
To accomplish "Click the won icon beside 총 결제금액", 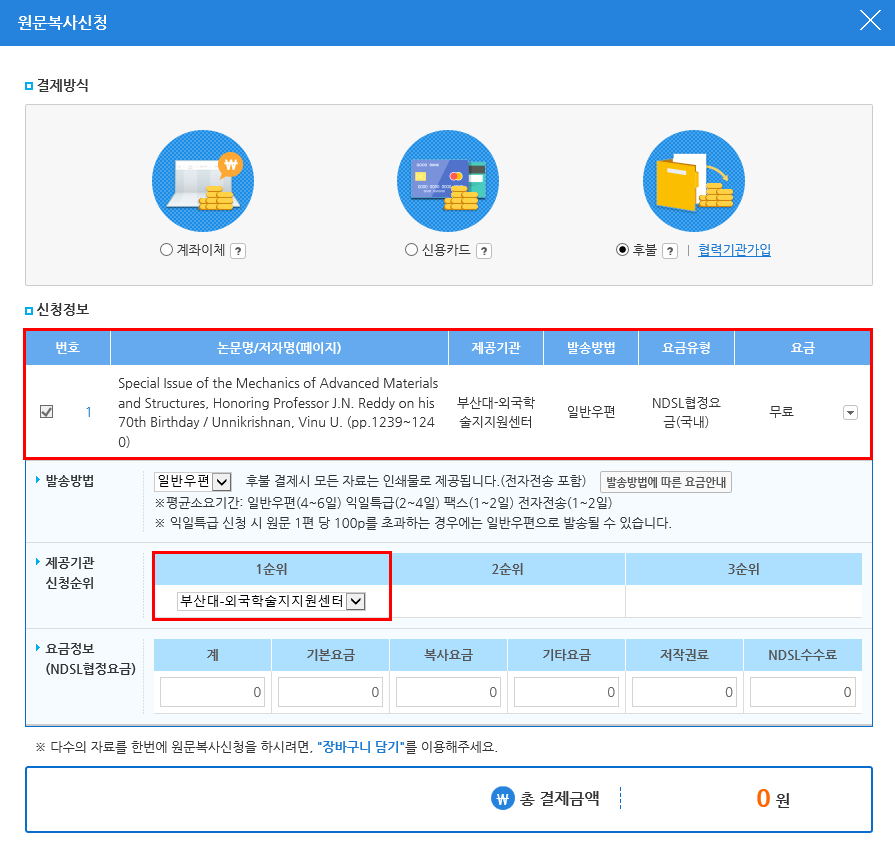I will pos(502,798).
